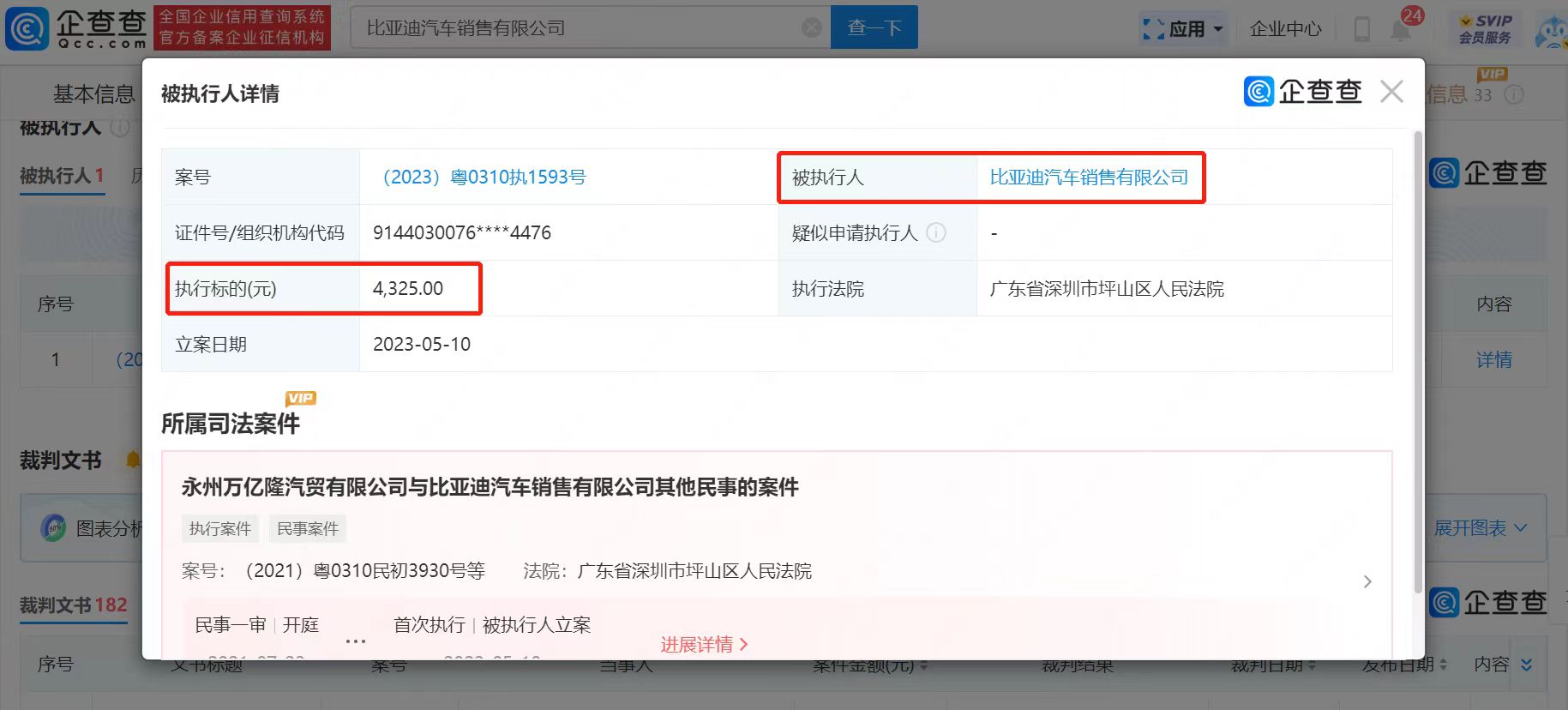Image resolution: width=1568 pixels, height=710 pixels.
Task: Sort by 发布日期 column arrows
Action: point(1443,665)
